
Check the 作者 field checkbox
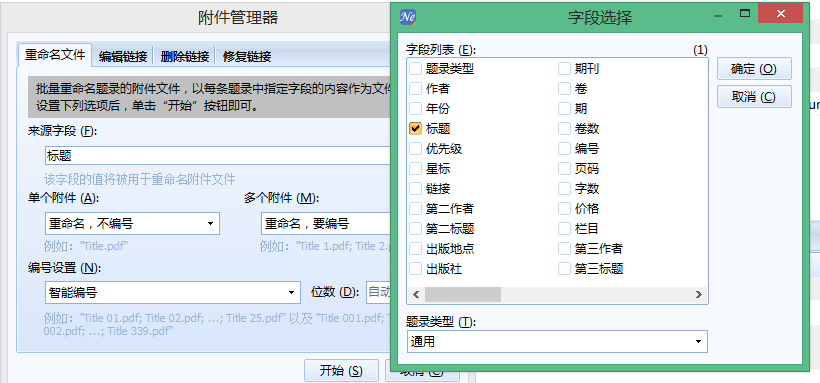[x=415, y=88]
